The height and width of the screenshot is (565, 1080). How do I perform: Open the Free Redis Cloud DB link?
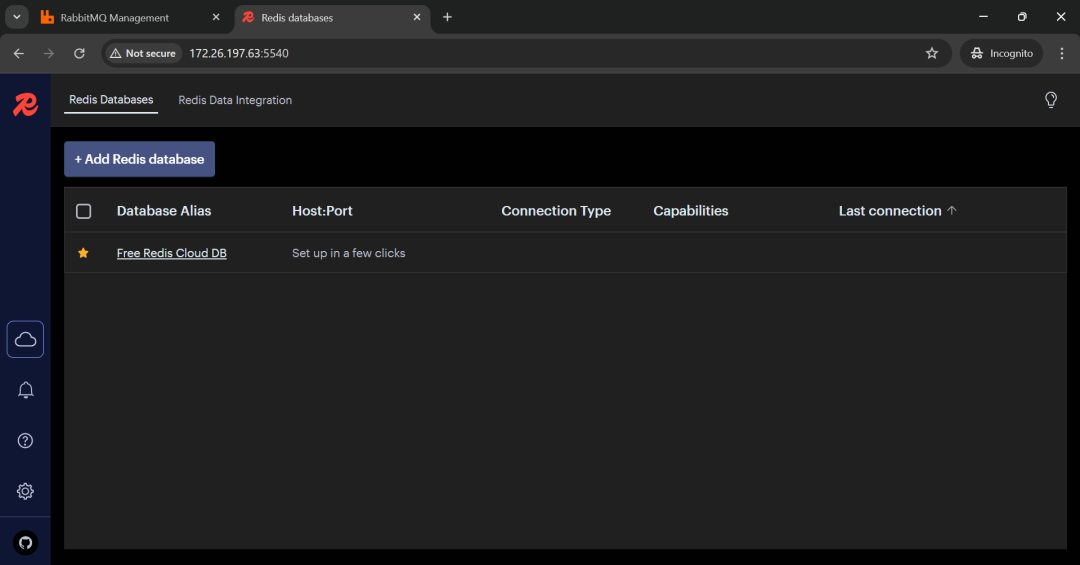pos(172,253)
